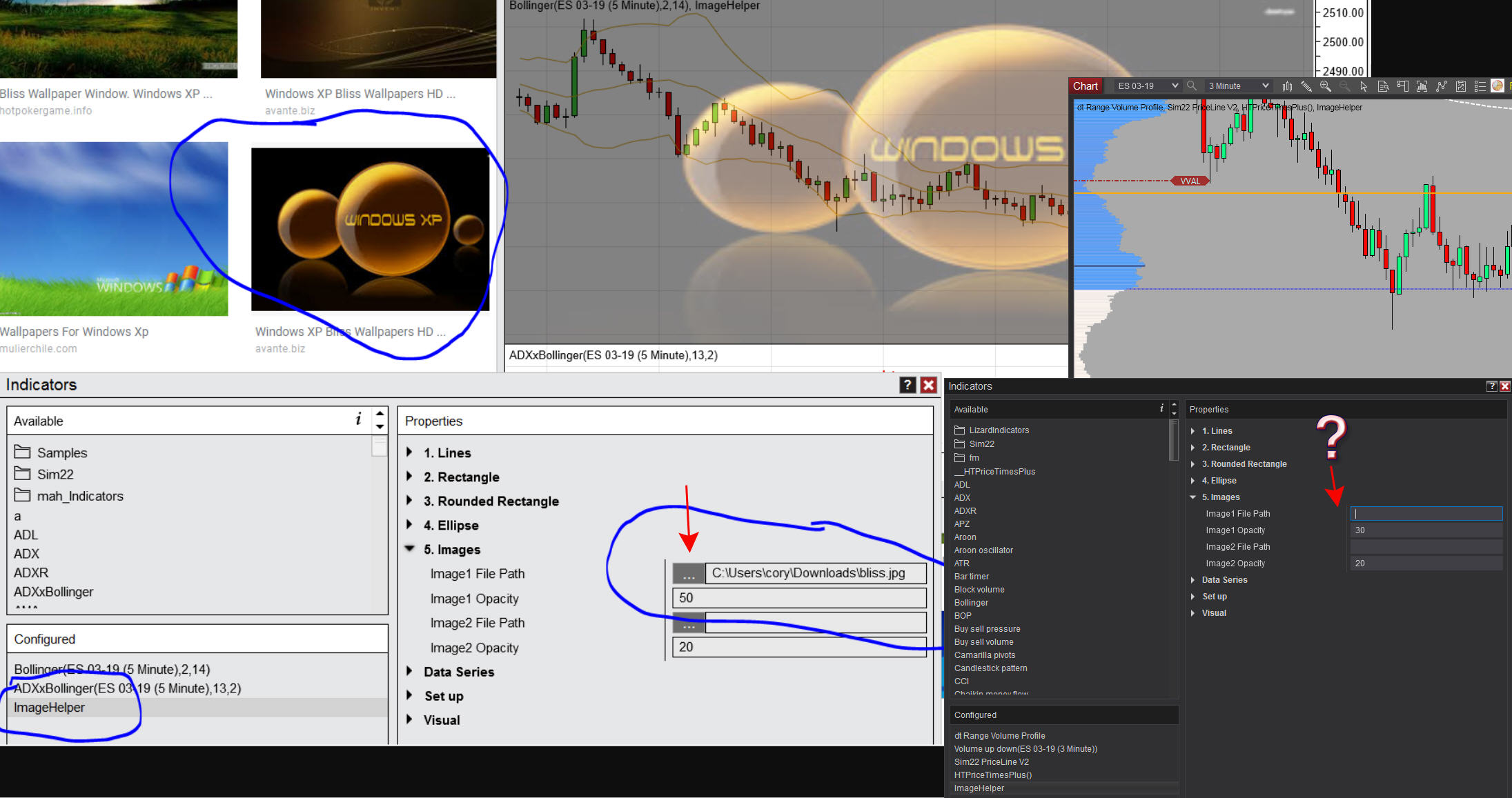
Task: Expand 3. Rounded Rectangle in light Properties
Action: (409, 500)
